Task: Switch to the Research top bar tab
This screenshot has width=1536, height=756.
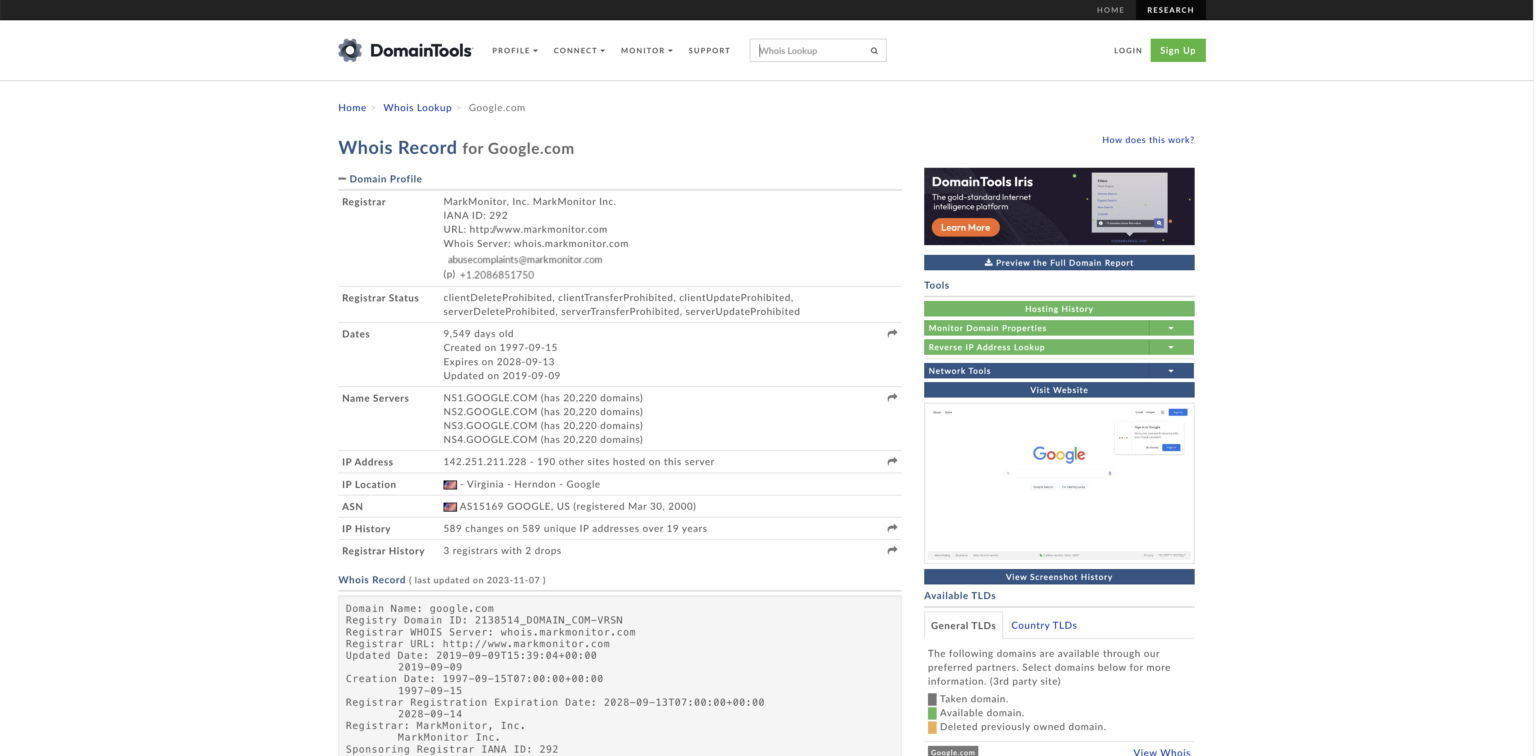Action: tap(1170, 10)
